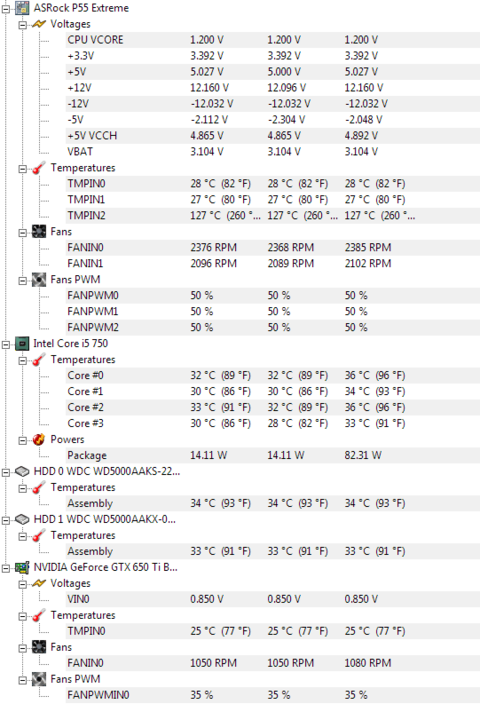Screen dimensions: 480x720
Task: Select the Core #2 temperature row
Action: click(273, 408)
